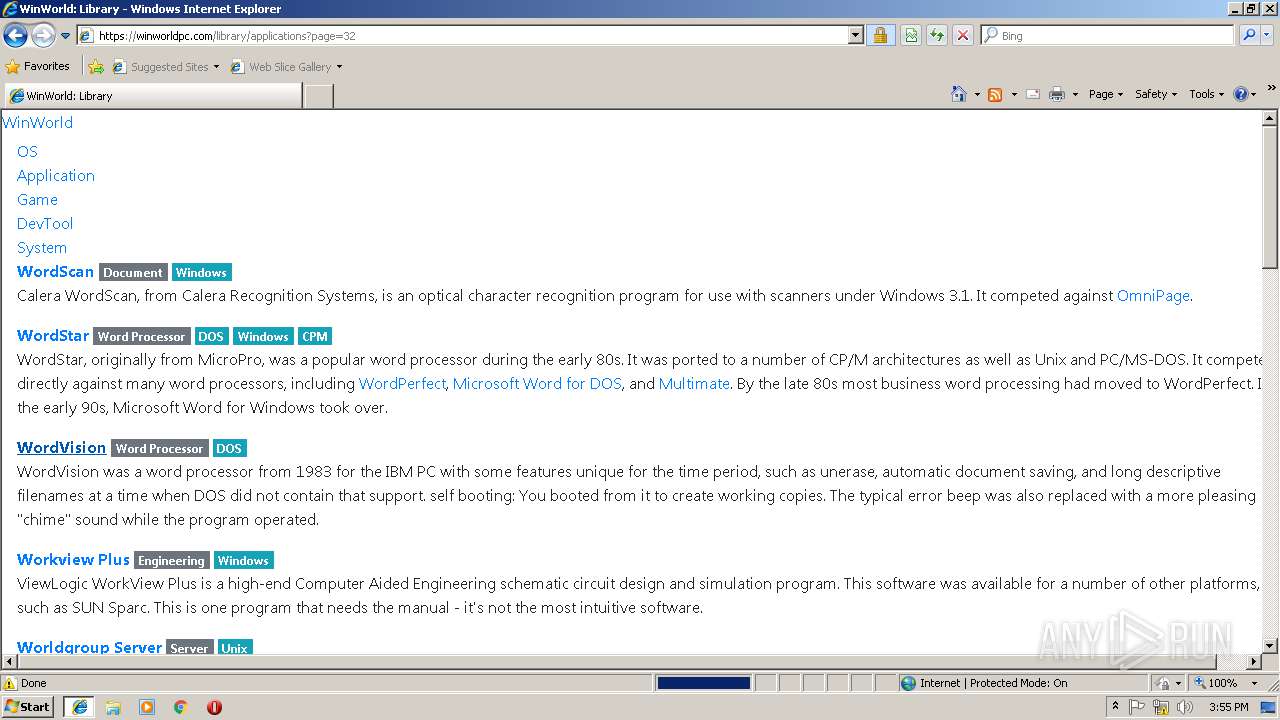The width and height of the screenshot is (1280, 720).
Task: Open the Windows Start button
Action: click(x=28, y=707)
